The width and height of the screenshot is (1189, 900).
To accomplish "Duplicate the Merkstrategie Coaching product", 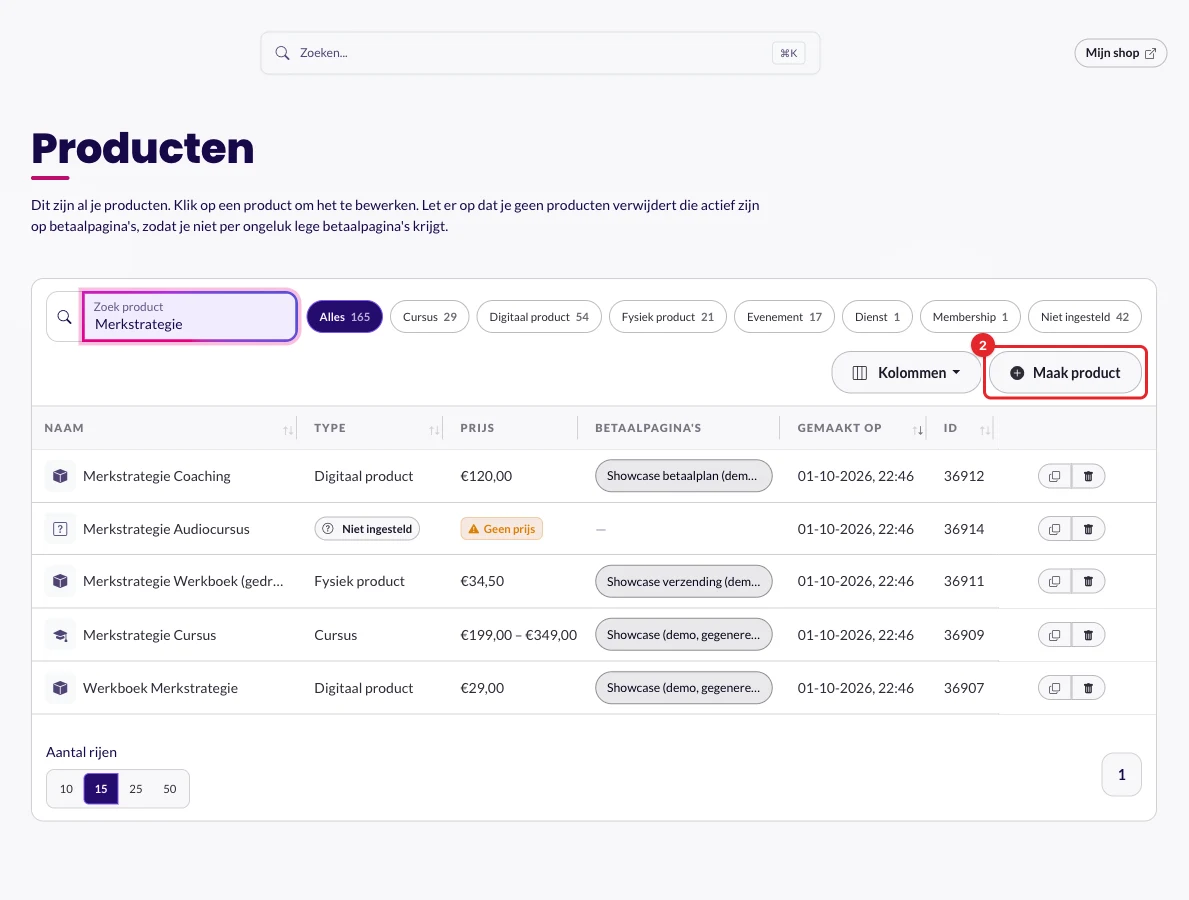I will [x=1054, y=476].
